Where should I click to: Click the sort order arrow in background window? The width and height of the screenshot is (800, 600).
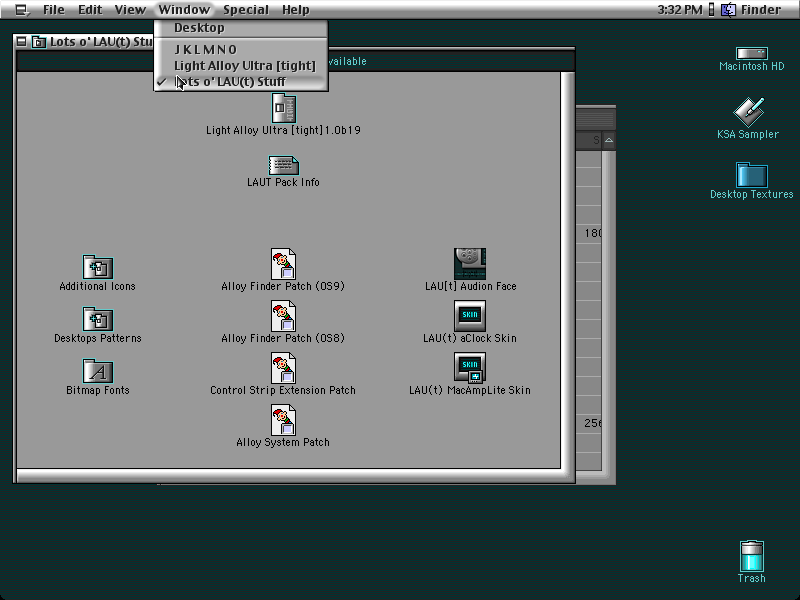pos(609,140)
